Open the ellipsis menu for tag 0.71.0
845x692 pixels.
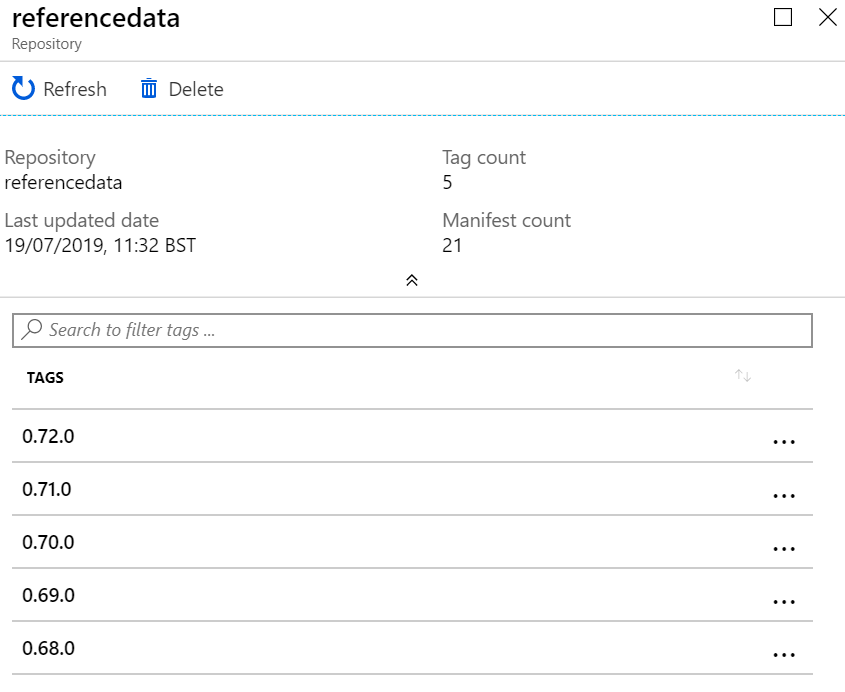tap(786, 493)
